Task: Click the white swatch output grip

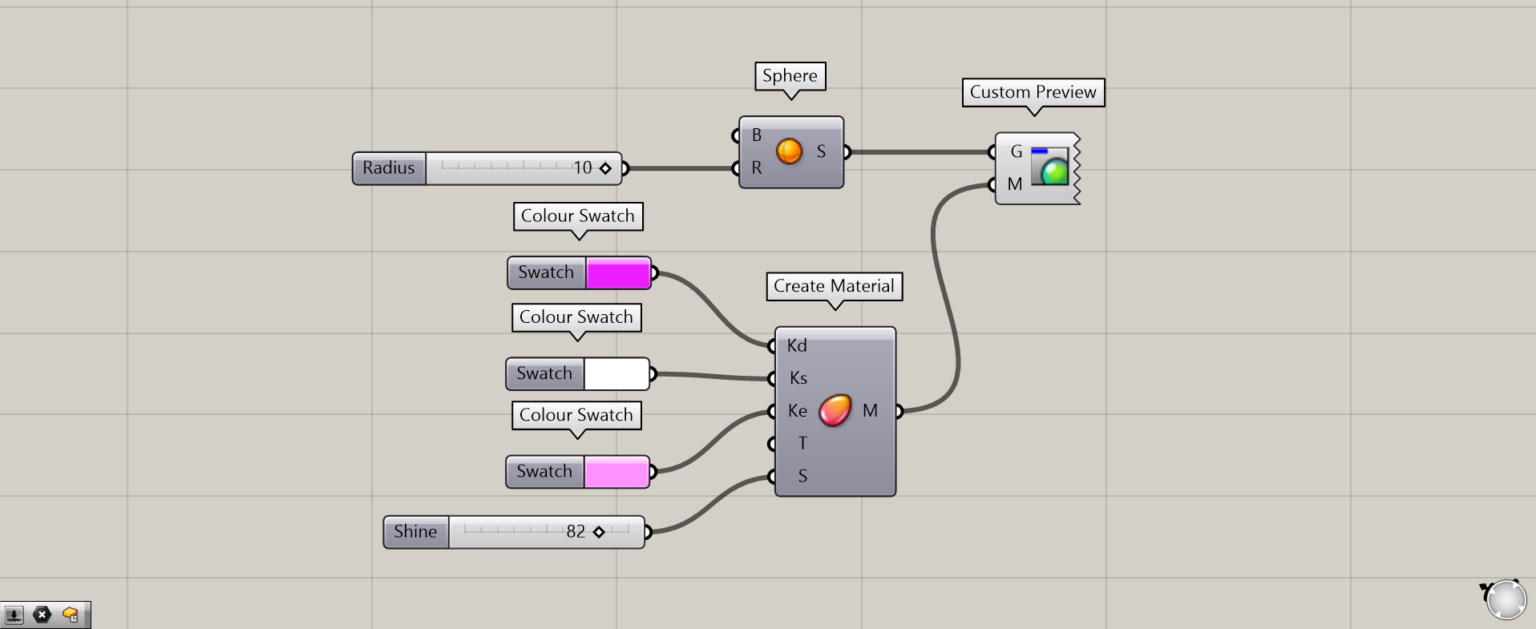Action: [x=652, y=374]
